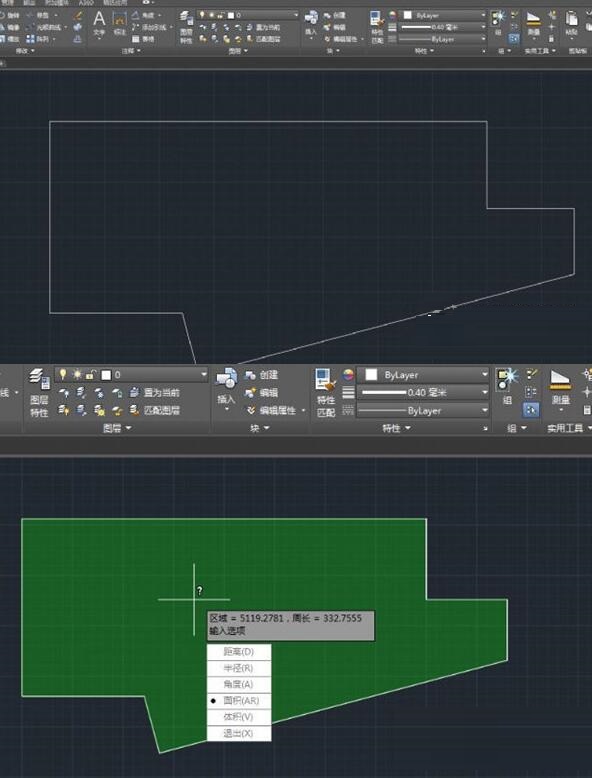The image size is (592, 778).
Task: Select 特性匹配 tool in lower ribbon
Action: [326, 392]
